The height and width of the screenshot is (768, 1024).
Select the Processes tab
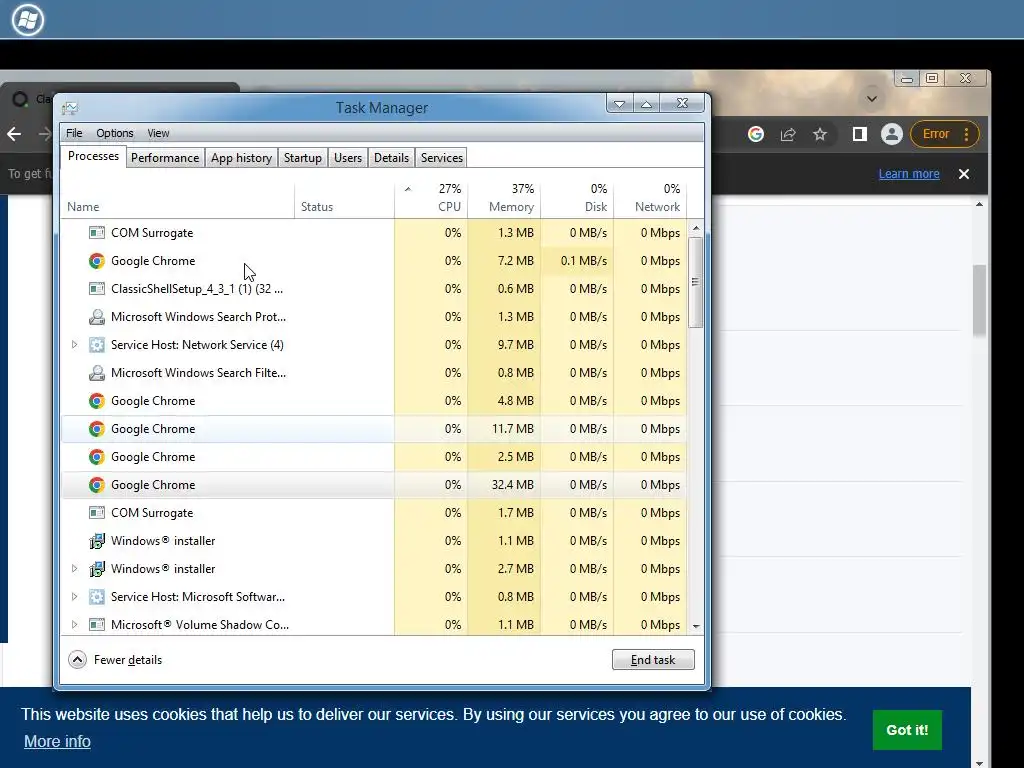pyautogui.click(x=93, y=156)
